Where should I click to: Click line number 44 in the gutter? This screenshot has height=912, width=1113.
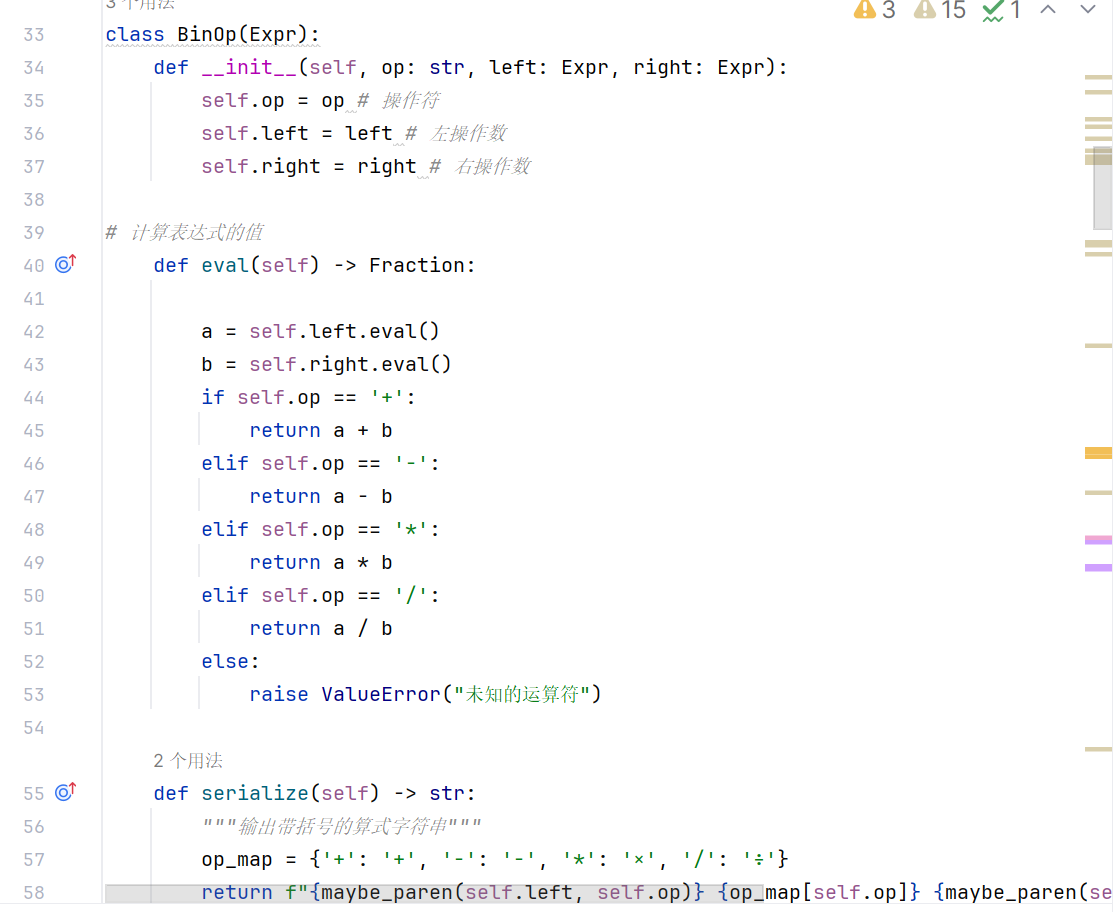click(33, 397)
